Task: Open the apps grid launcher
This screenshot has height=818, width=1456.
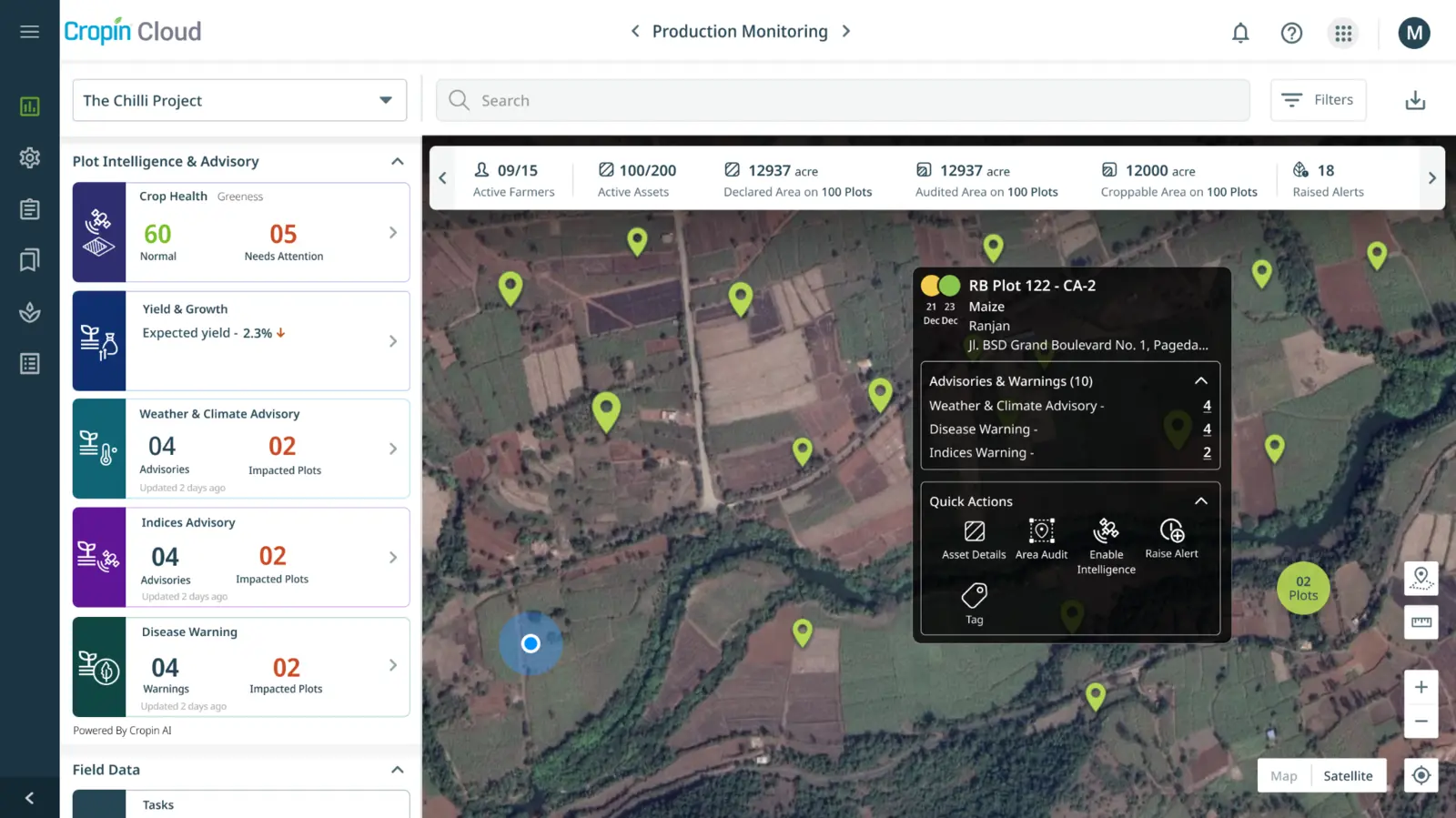Action: [1343, 34]
